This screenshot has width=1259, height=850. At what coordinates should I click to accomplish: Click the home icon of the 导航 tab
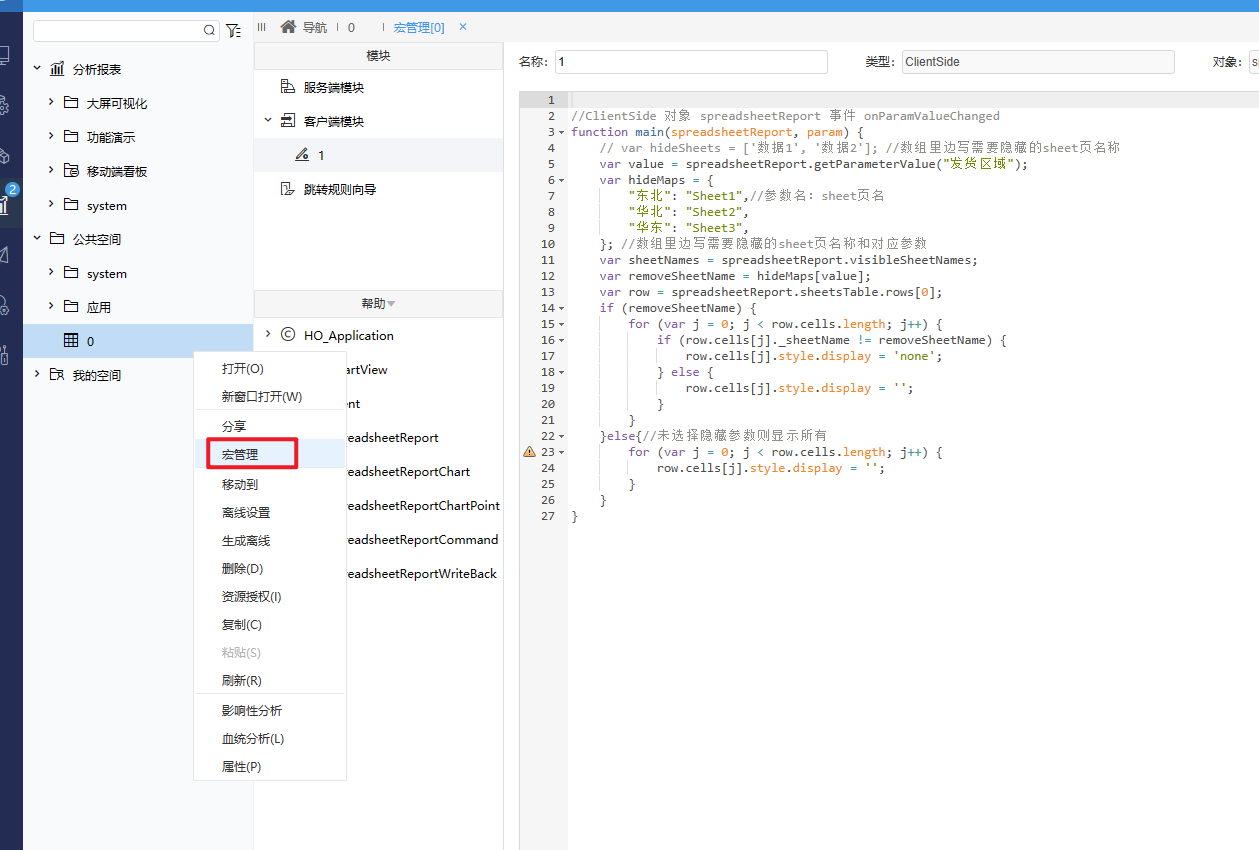(288, 27)
